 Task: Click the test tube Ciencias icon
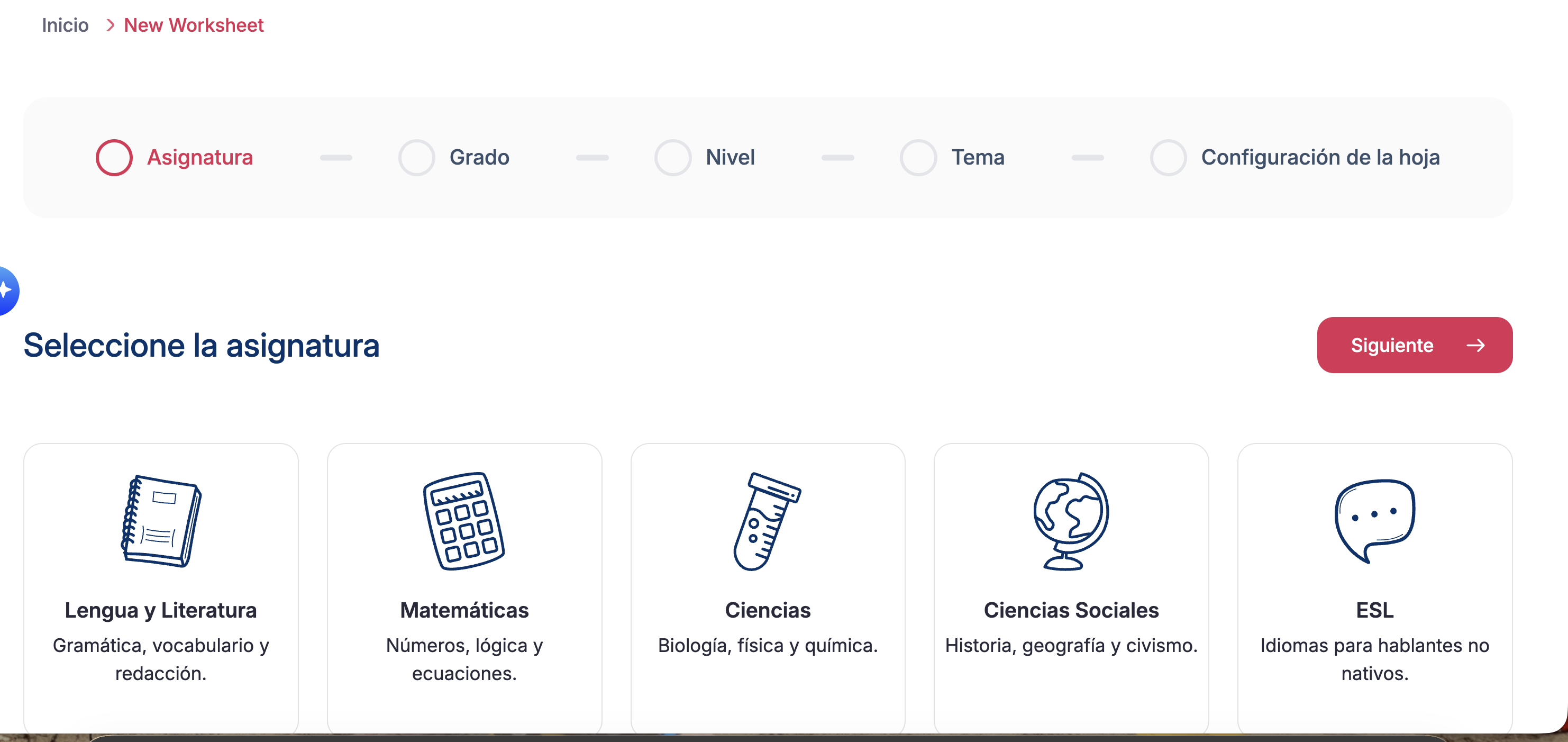click(767, 521)
